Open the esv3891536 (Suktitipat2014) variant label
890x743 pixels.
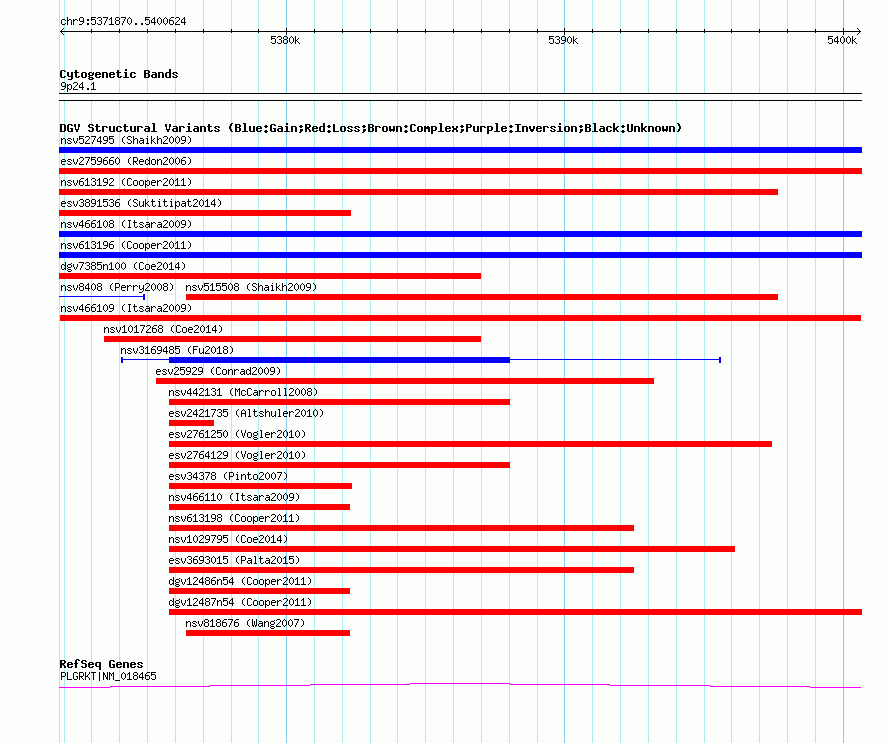pyautogui.click(x=141, y=203)
